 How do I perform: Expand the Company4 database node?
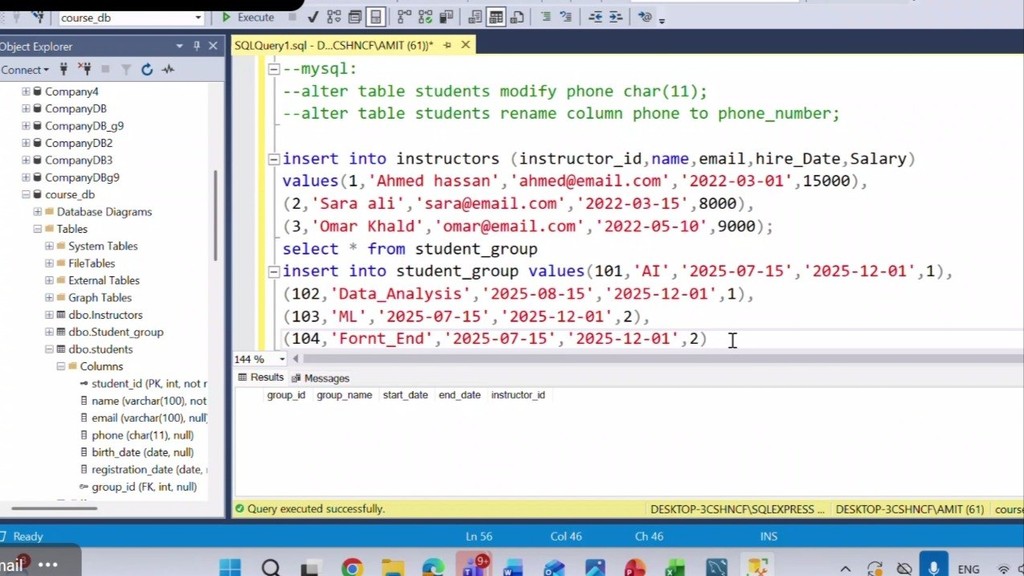(25, 91)
